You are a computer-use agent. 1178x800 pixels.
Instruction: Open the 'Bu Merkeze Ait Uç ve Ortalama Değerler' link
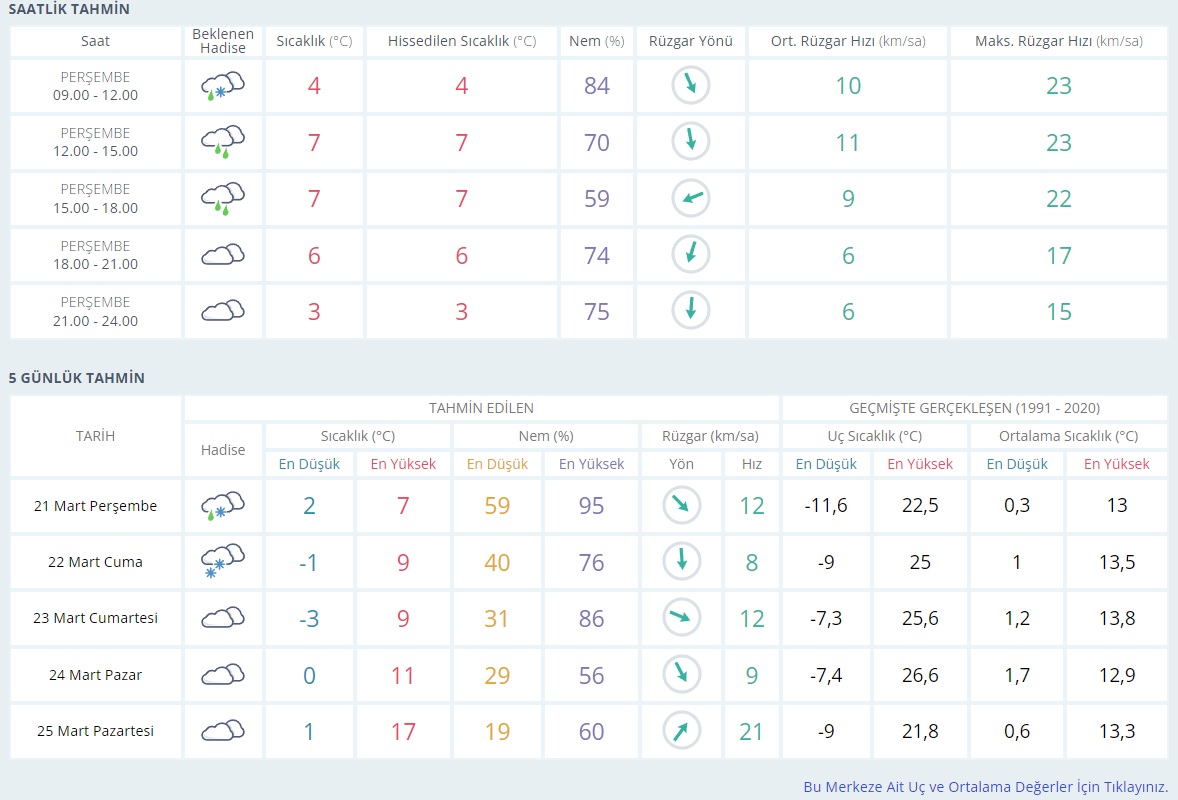[x=985, y=787]
